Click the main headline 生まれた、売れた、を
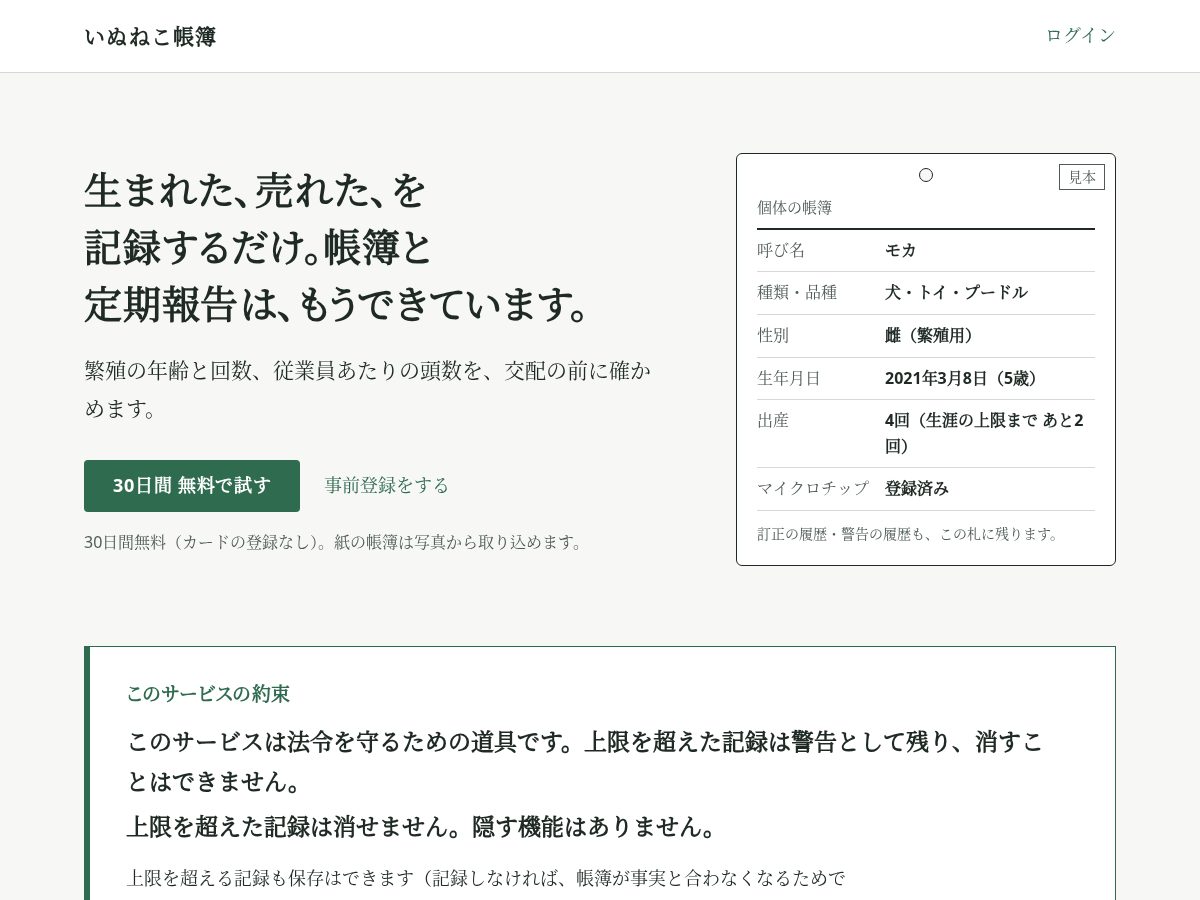The image size is (1200, 900). (256, 189)
